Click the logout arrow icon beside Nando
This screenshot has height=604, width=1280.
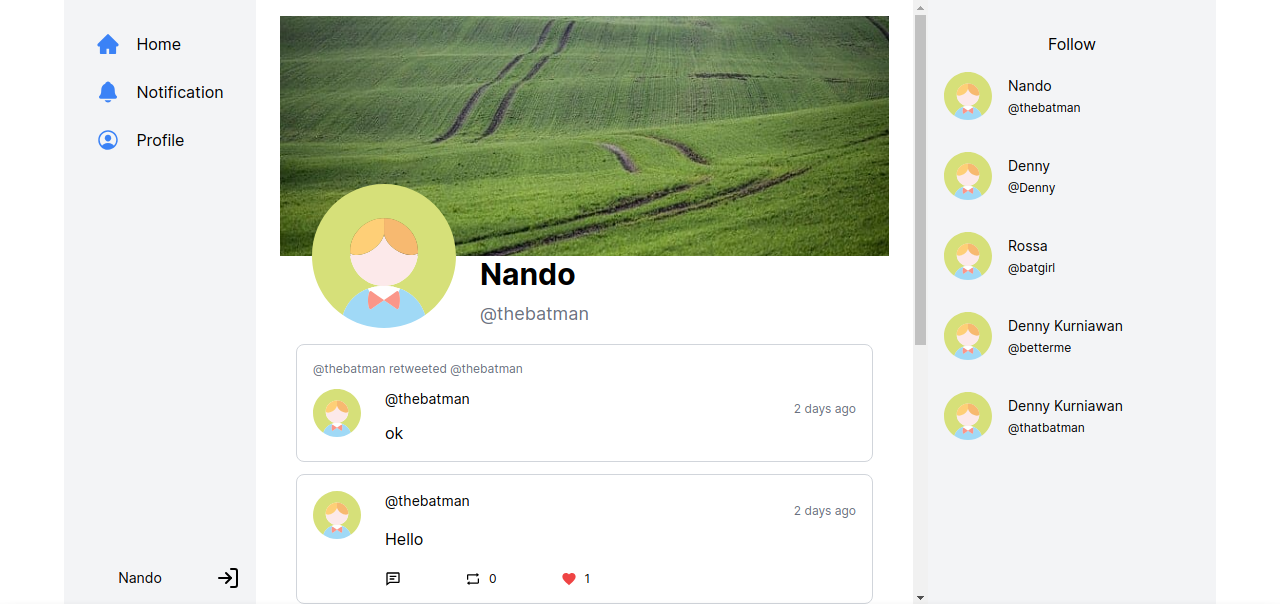(x=228, y=578)
